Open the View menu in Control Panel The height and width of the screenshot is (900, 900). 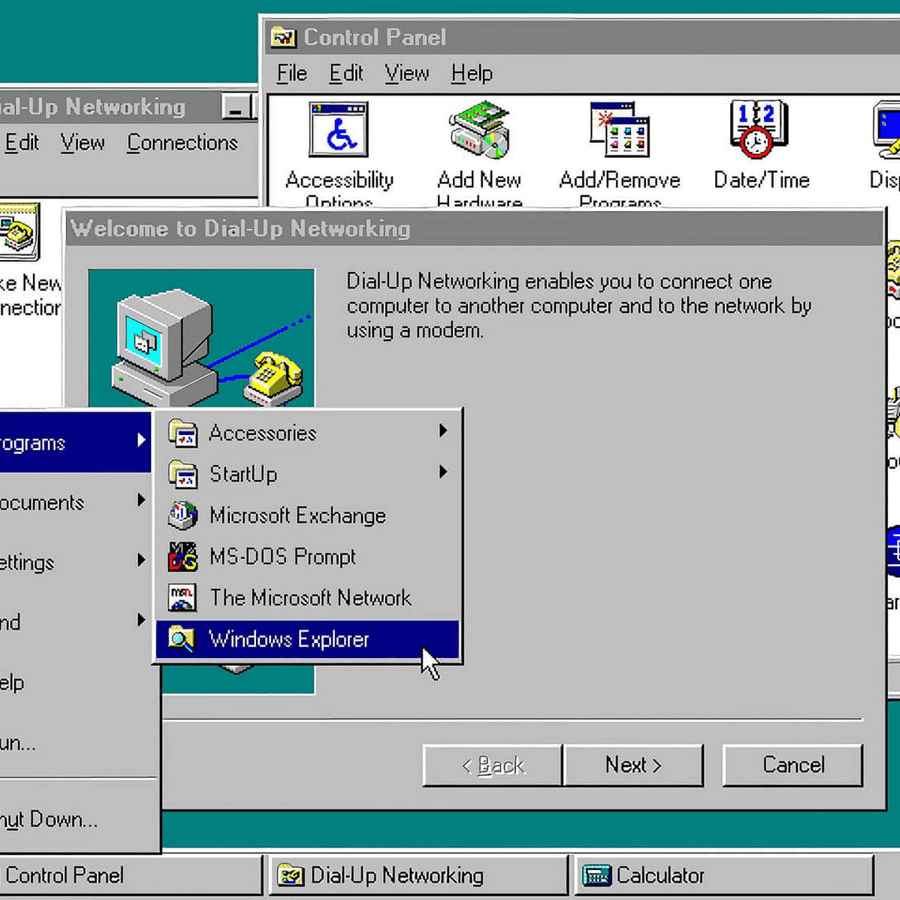[x=407, y=74]
